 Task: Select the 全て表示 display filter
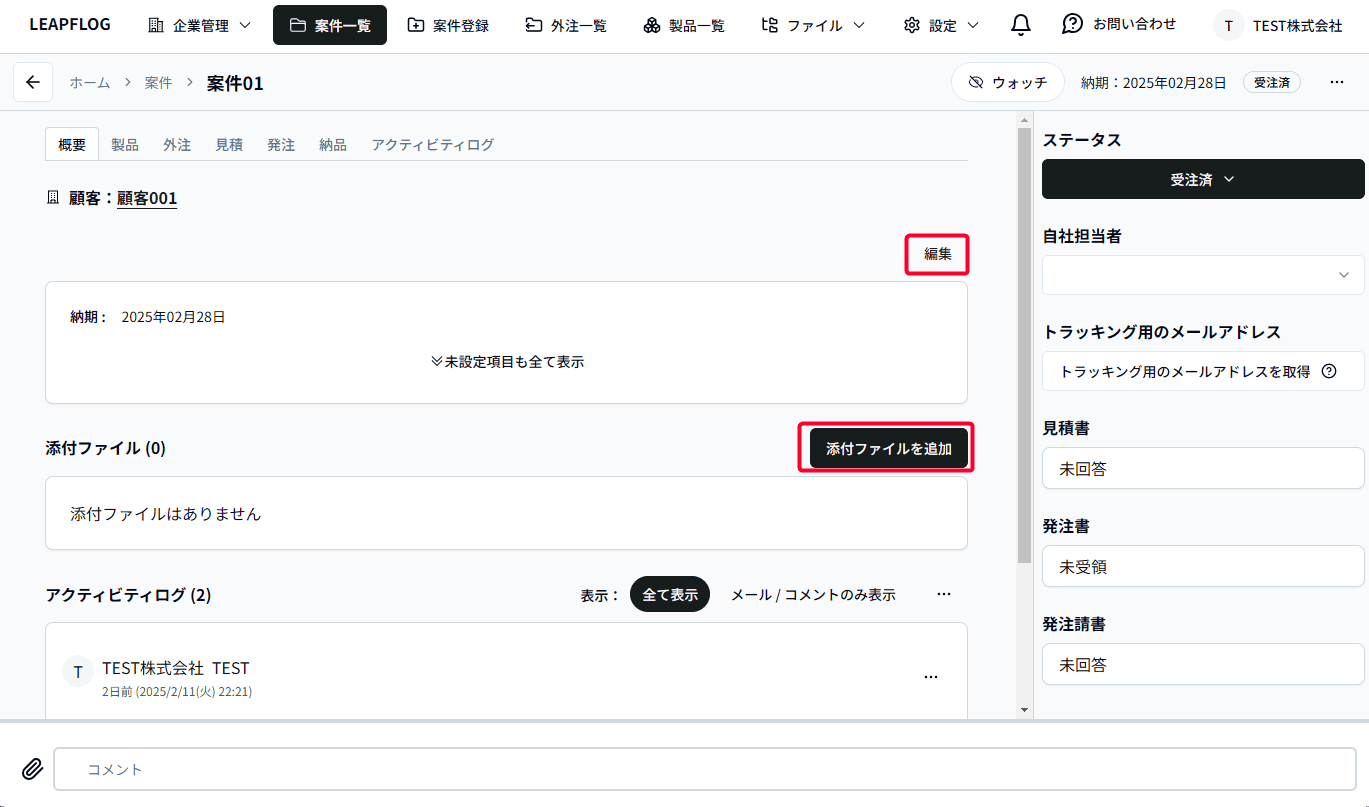pos(669,594)
